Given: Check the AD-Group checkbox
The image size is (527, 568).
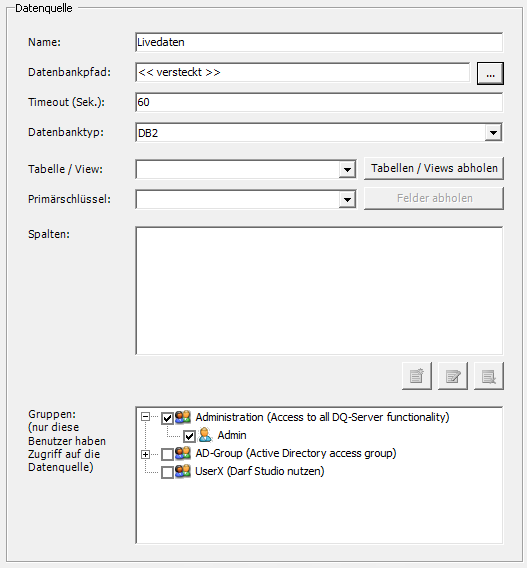Looking at the screenshot, I should (167, 454).
